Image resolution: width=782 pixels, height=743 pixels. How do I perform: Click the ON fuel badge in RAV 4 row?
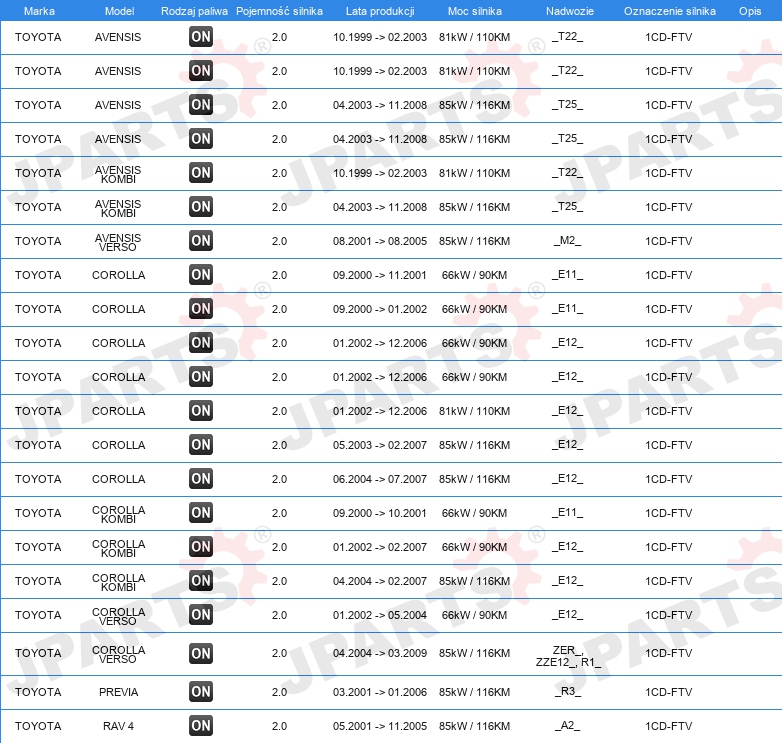tap(201, 726)
